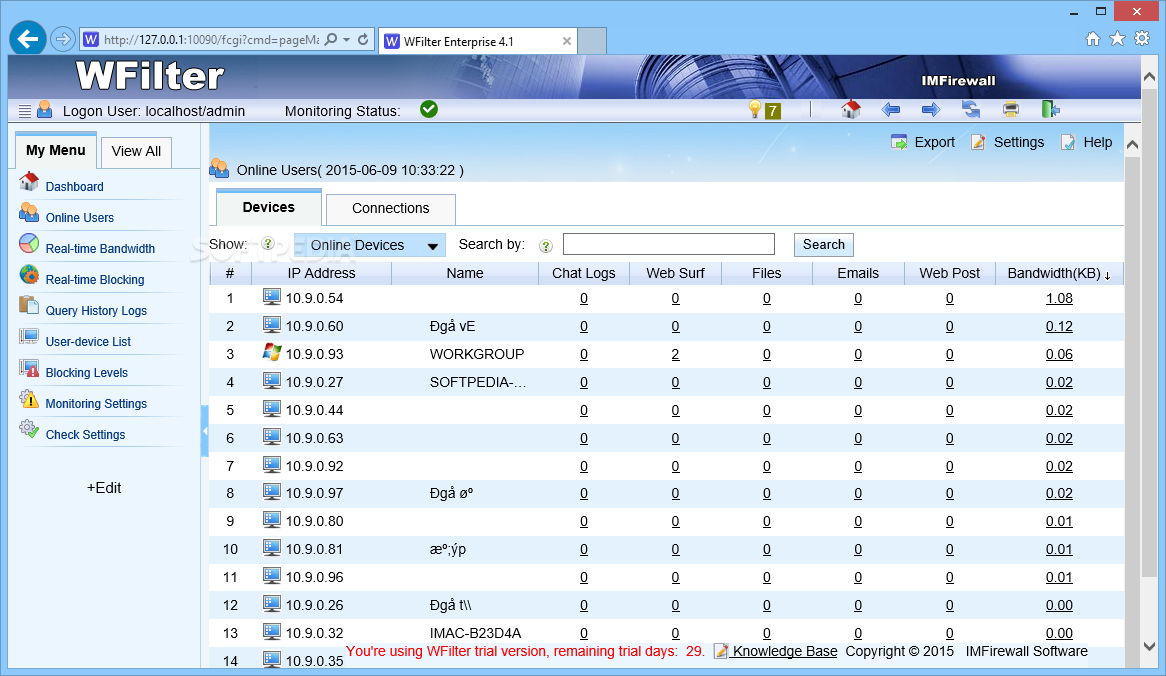1166x676 pixels.
Task: Click the browser URL address field
Action: coord(210,39)
